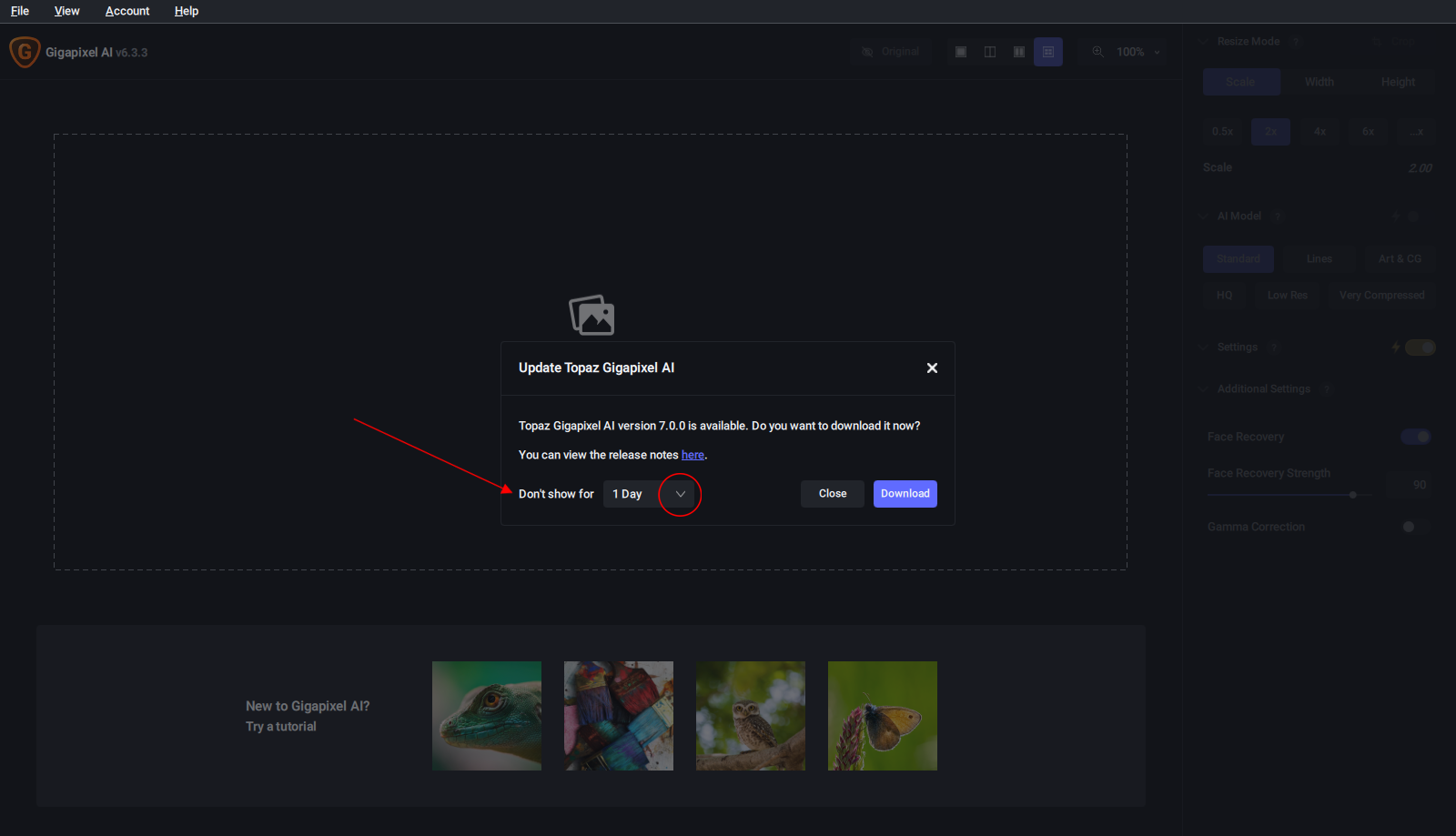Click the 'Update Topaz Gigapixel AI' dialog title
The height and width of the screenshot is (836, 1456).
click(x=596, y=368)
